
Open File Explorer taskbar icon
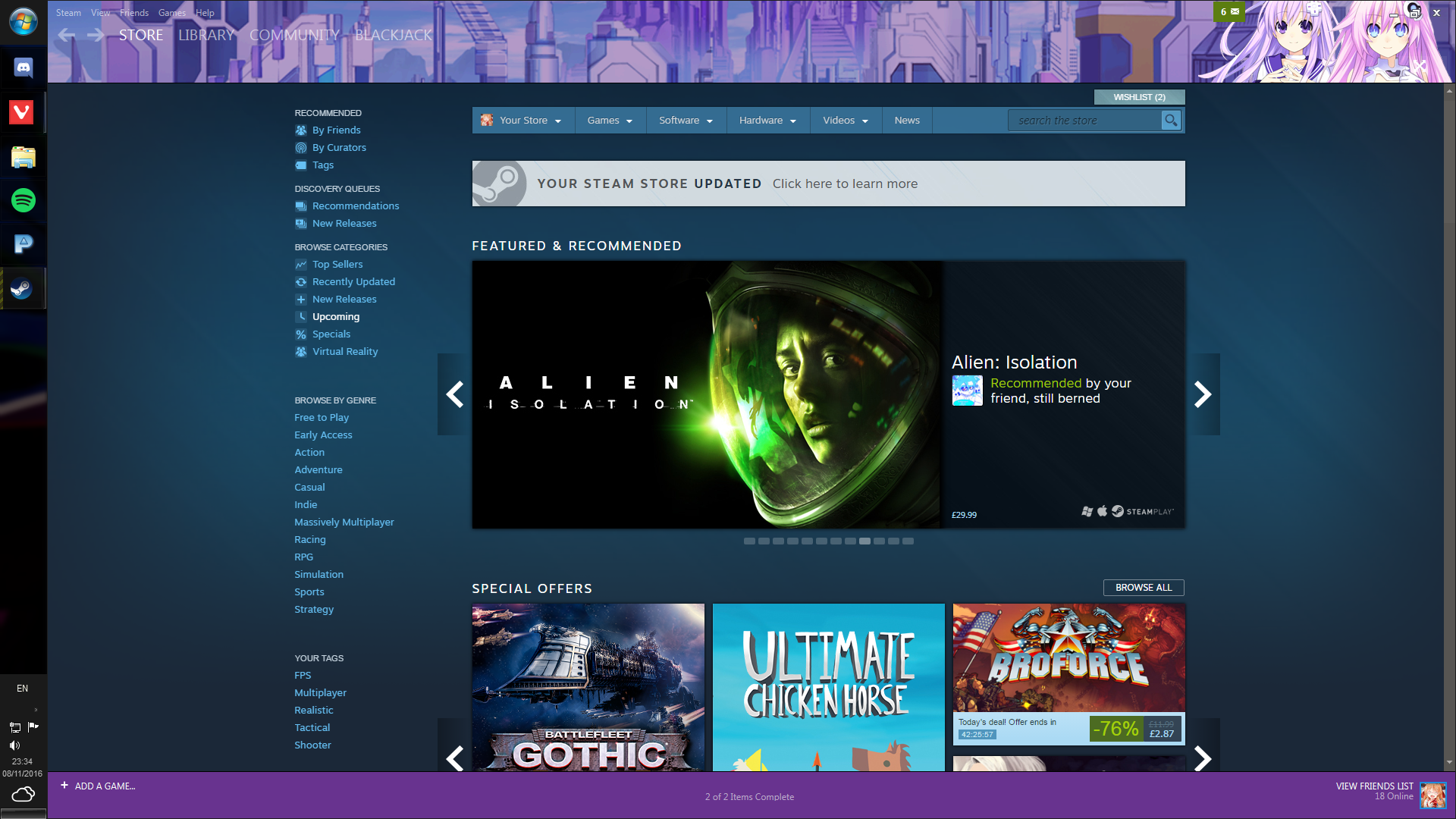coord(24,157)
